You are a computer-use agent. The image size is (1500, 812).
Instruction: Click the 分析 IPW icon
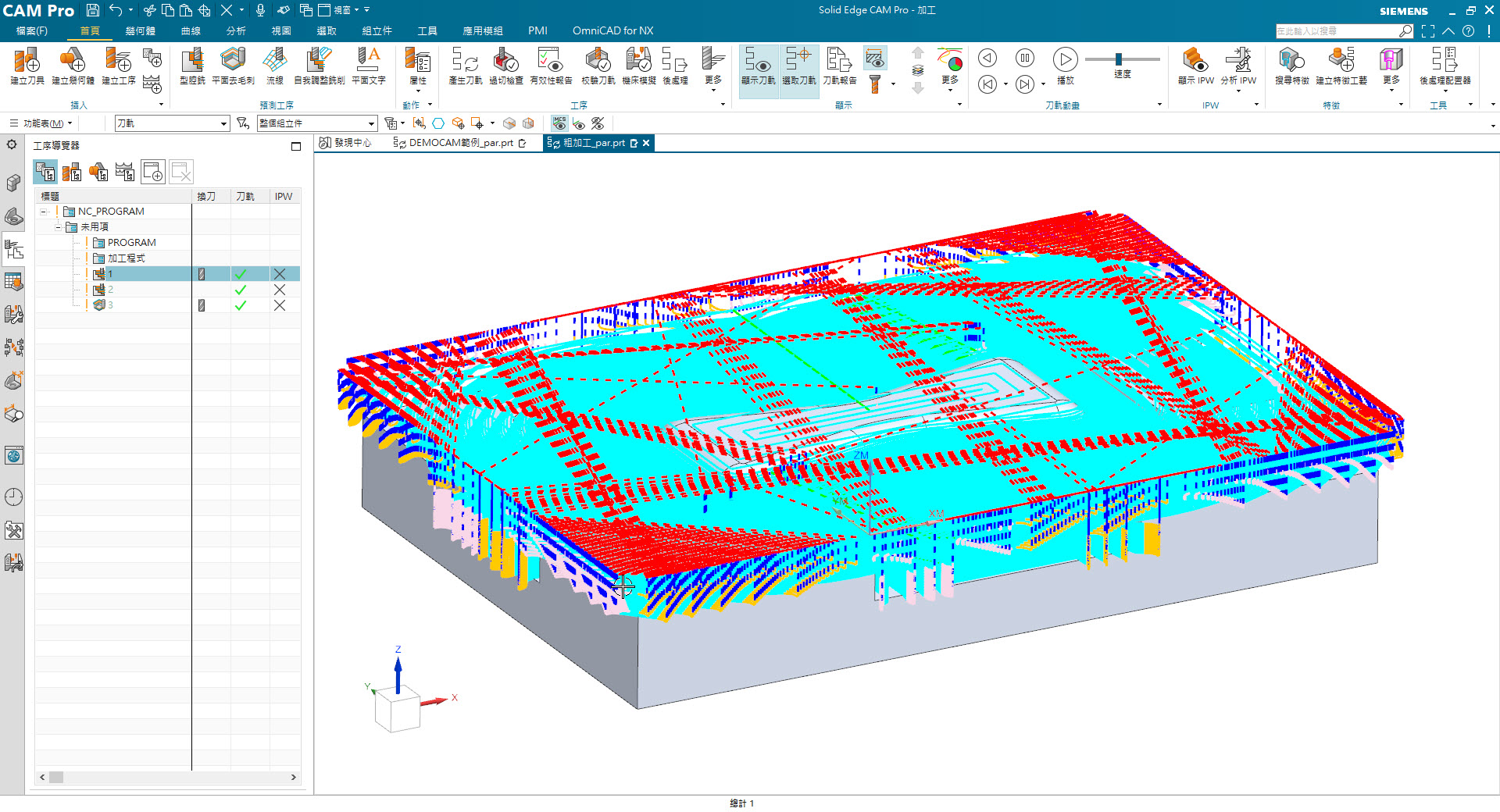point(1238,66)
